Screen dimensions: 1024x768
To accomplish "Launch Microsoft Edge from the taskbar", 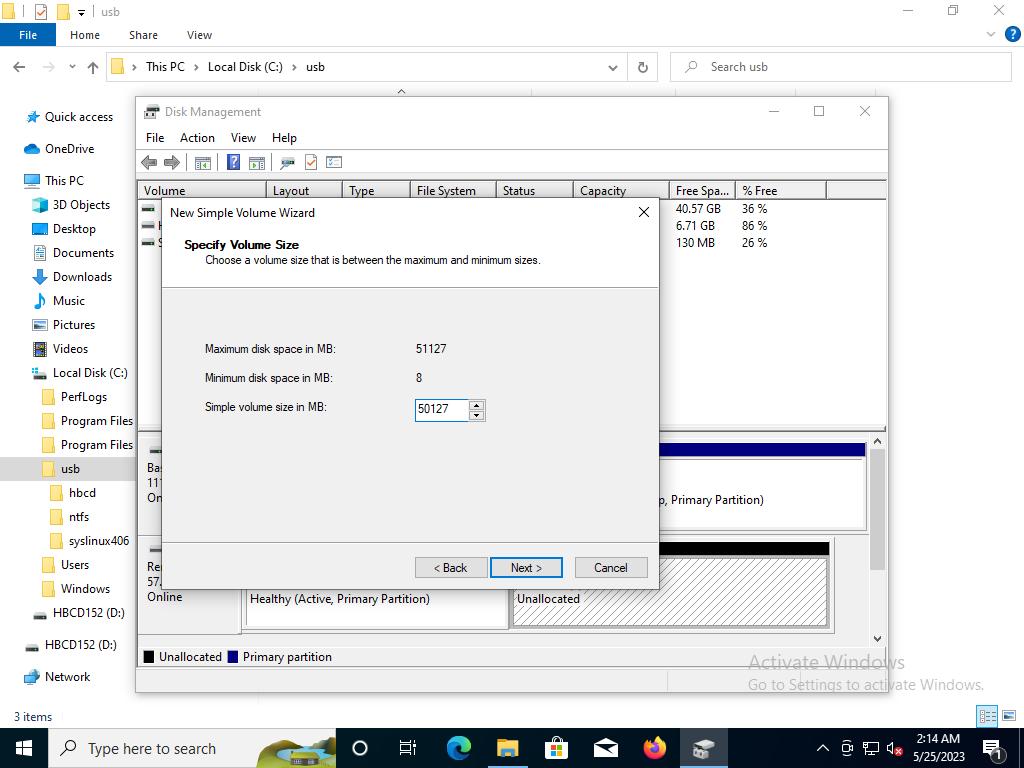I will click(x=459, y=748).
